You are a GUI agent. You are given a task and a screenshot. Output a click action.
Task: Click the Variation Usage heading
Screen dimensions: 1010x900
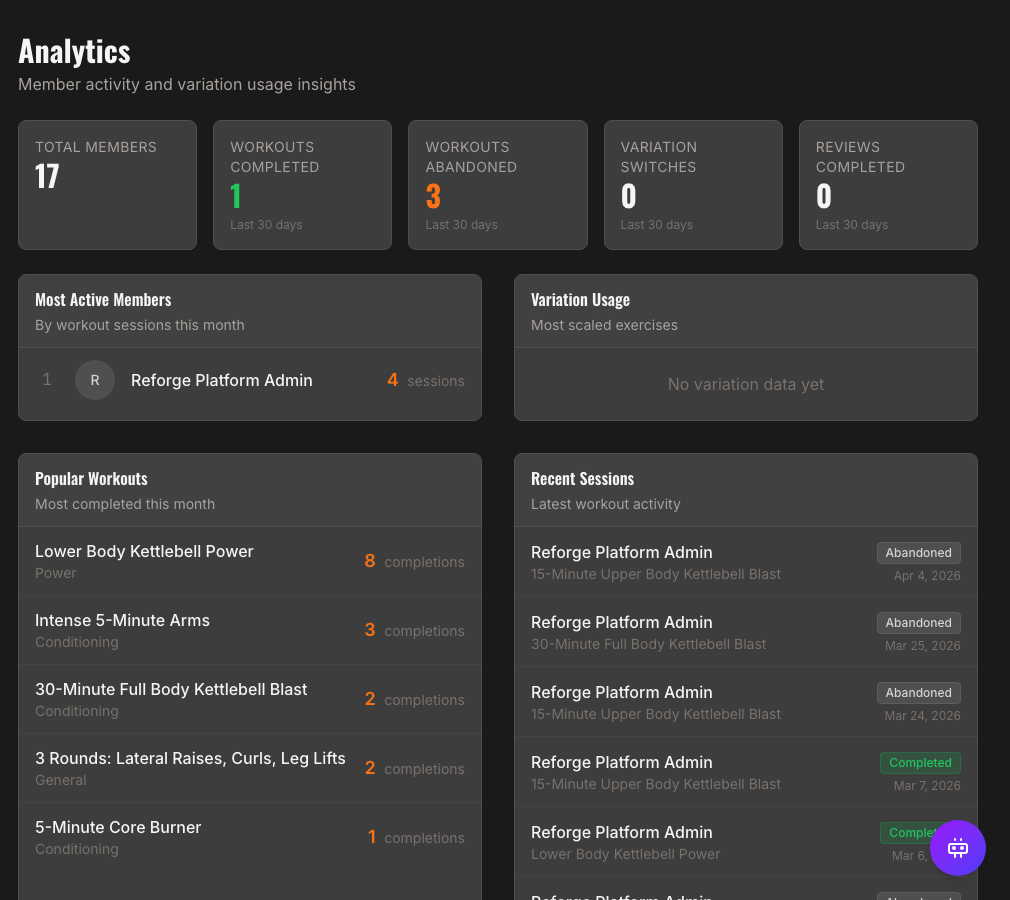(x=580, y=300)
